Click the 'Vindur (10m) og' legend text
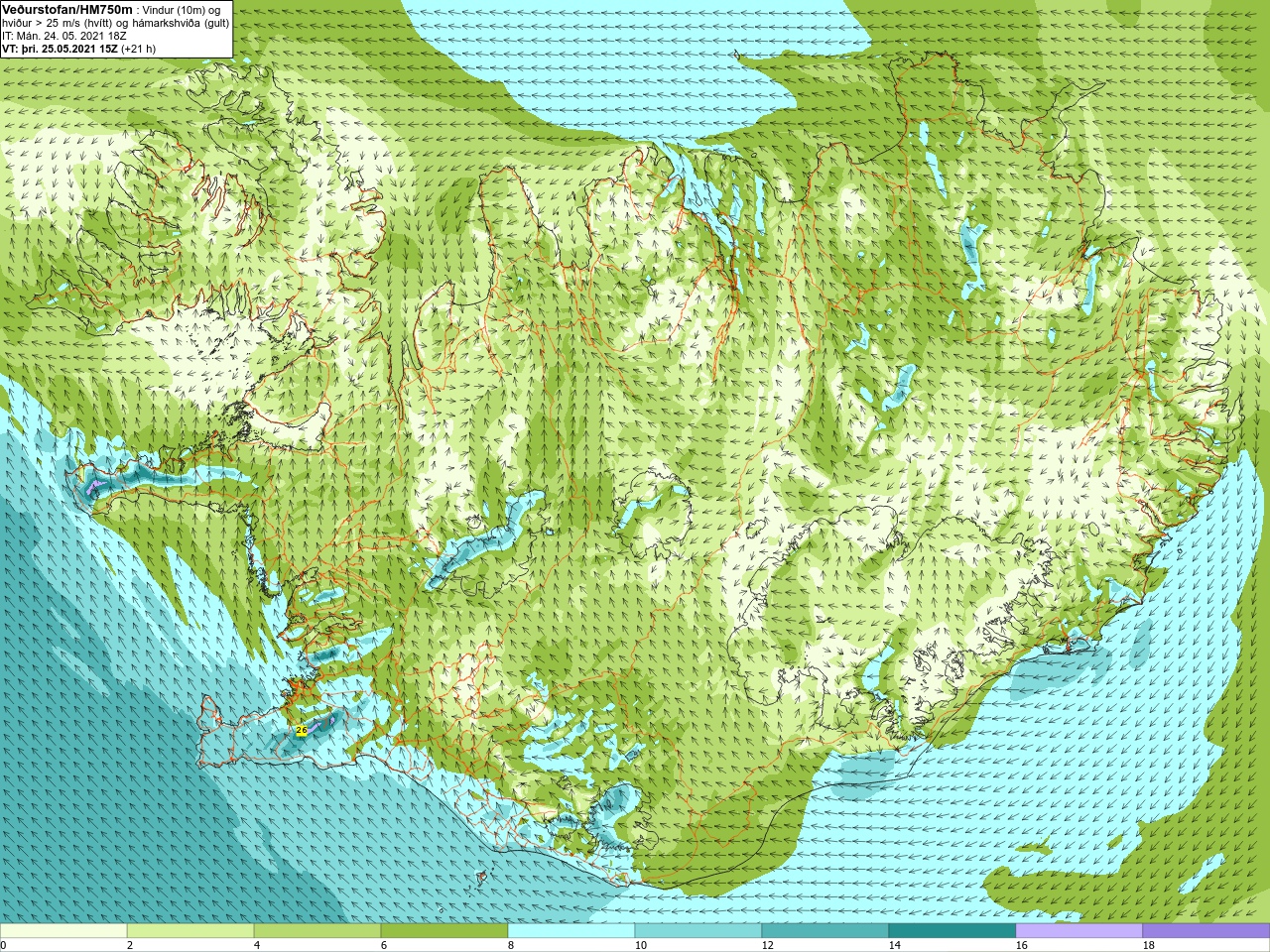Screen dimensions: 1270x952 tap(181, 9)
